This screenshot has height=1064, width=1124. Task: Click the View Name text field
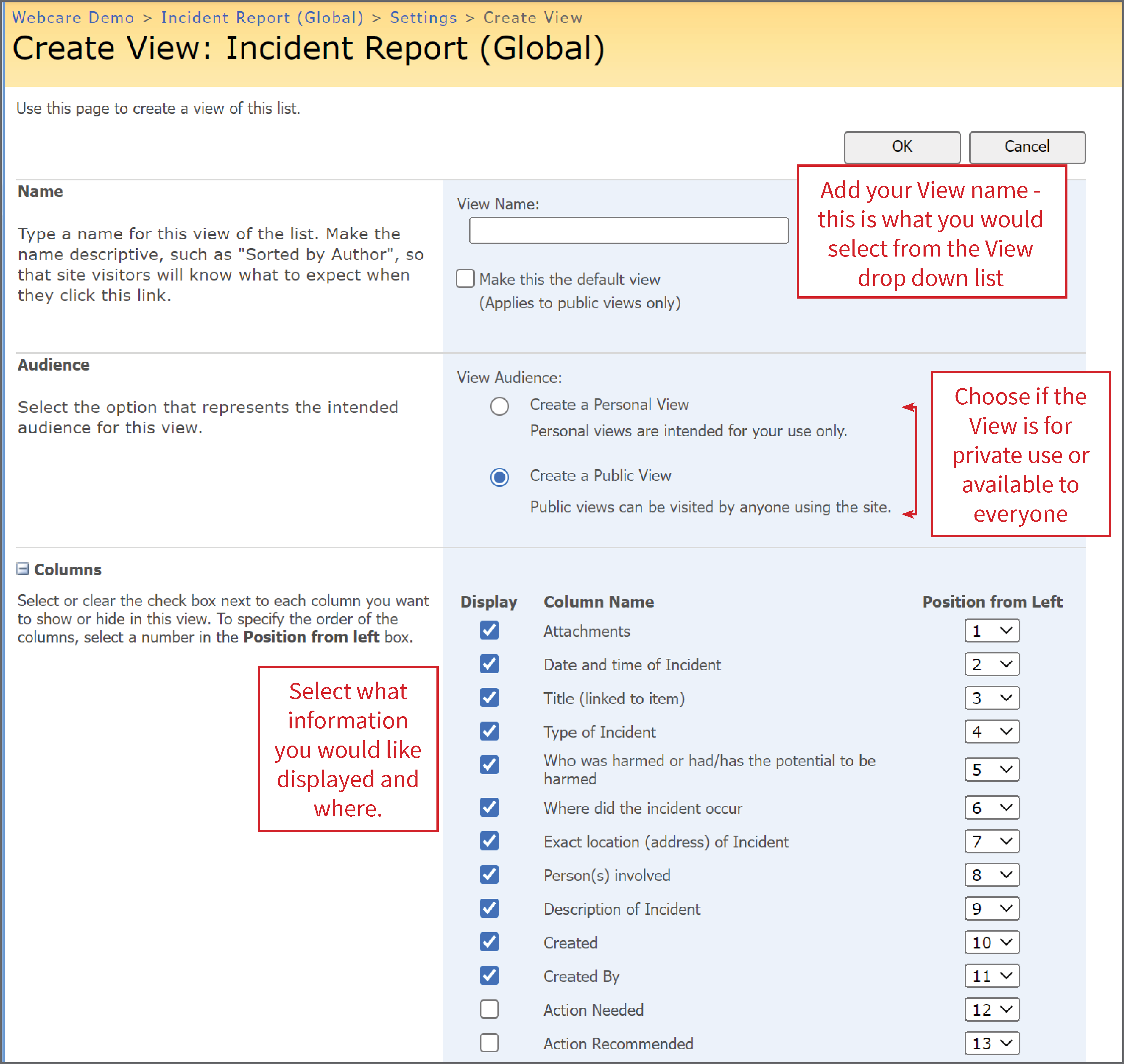(629, 230)
